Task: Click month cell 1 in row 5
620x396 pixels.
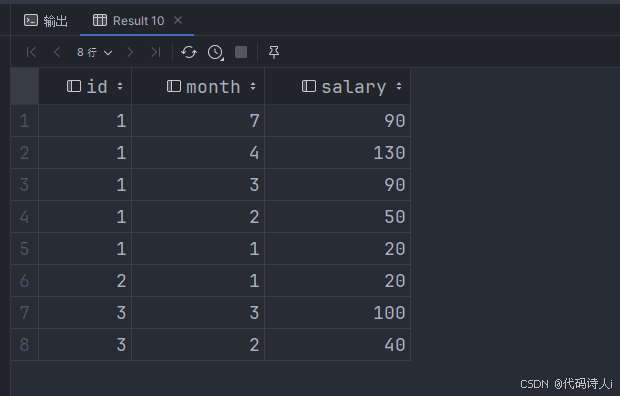Action: tap(198, 249)
